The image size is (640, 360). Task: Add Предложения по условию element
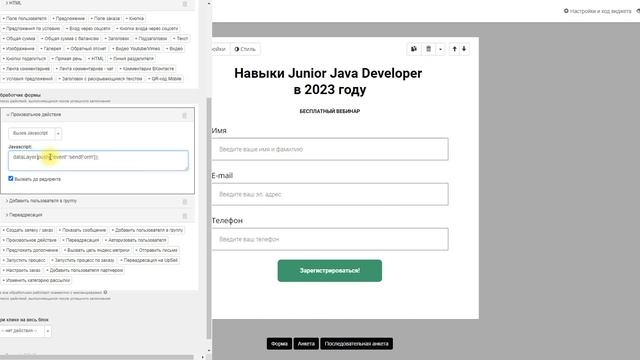[31, 29]
